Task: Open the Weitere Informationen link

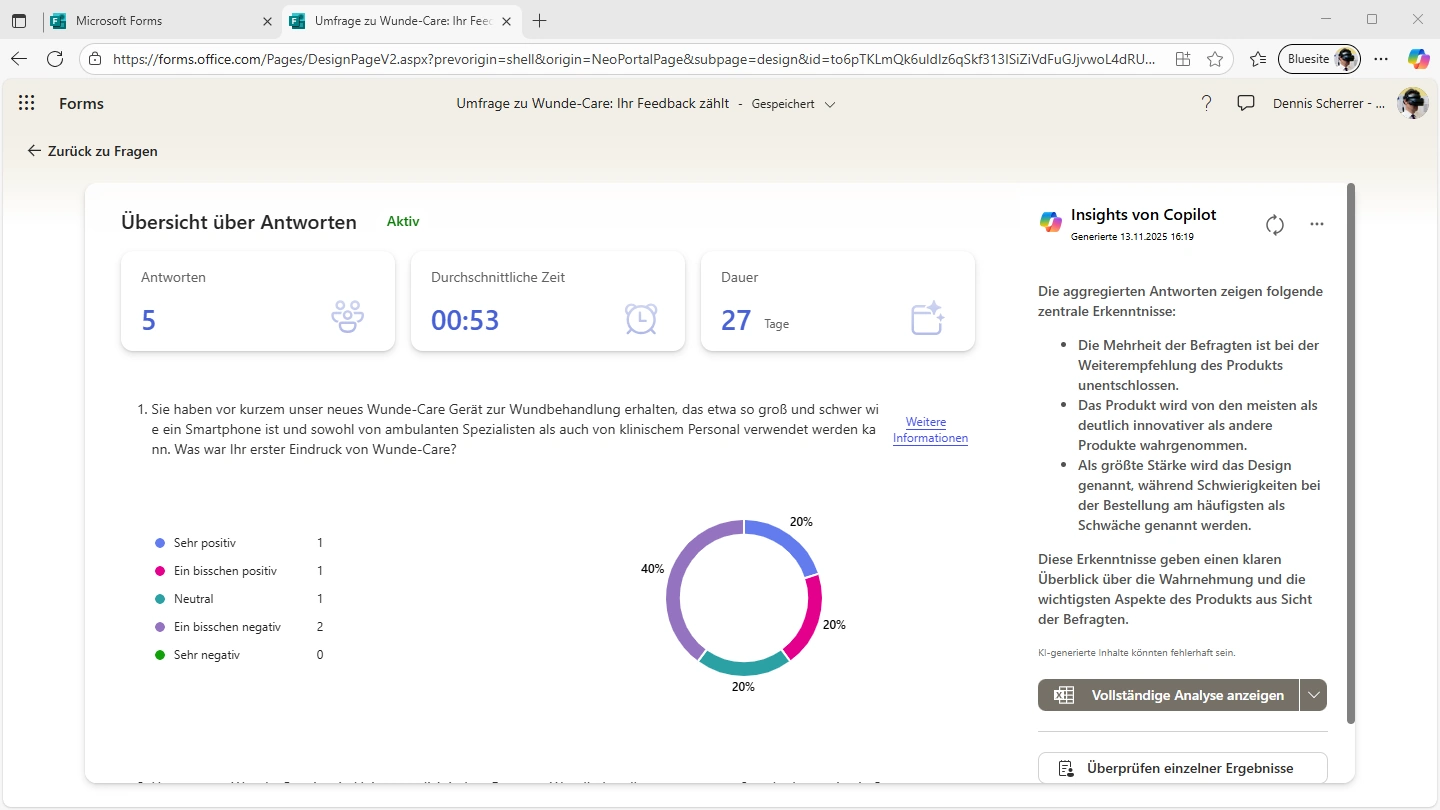Action: pyautogui.click(x=930, y=430)
